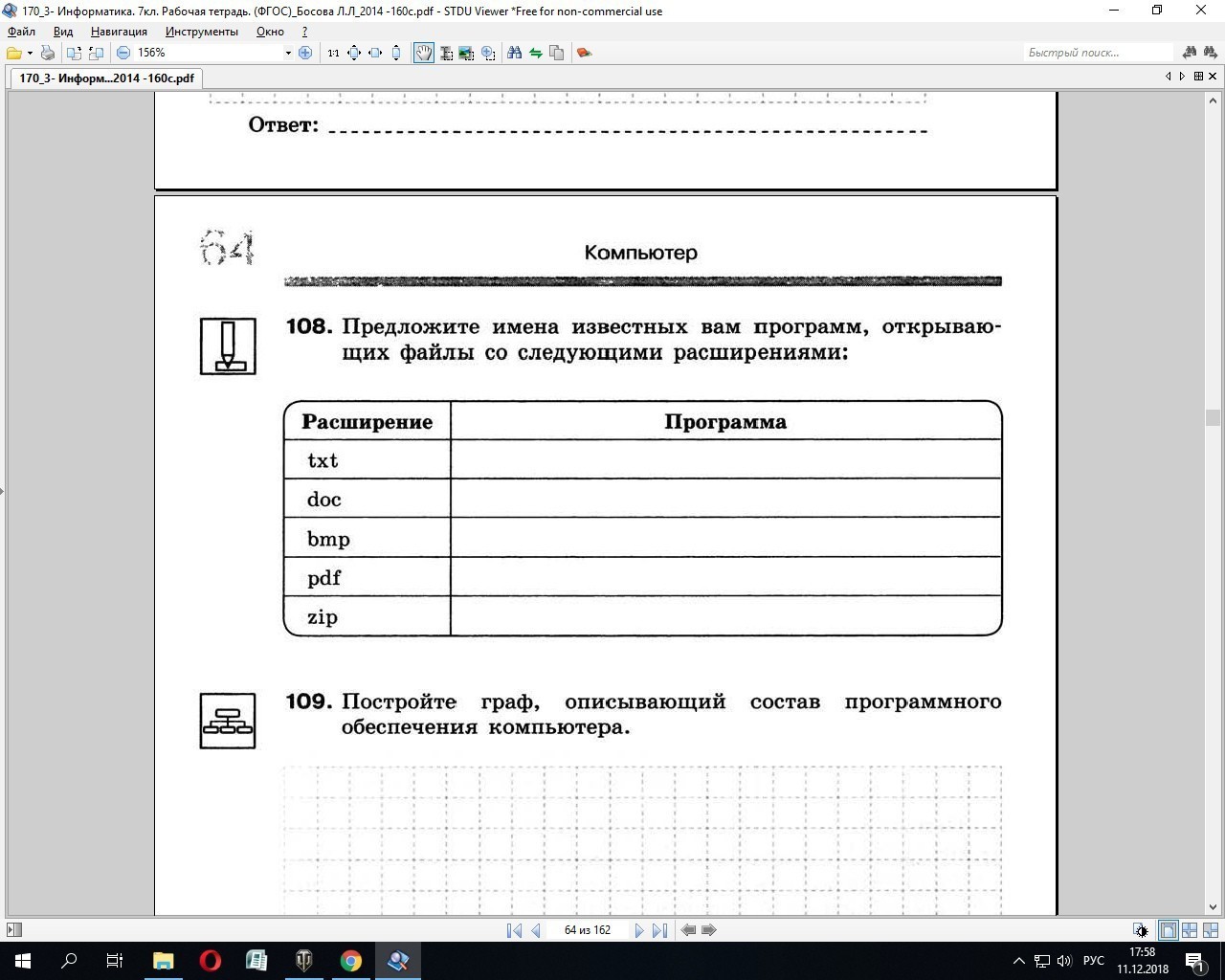Image resolution: width=1225 pixels, height=980 pixels.
Task: Open Find with the binoculars toolbar icon
Action: click(514, 53)
